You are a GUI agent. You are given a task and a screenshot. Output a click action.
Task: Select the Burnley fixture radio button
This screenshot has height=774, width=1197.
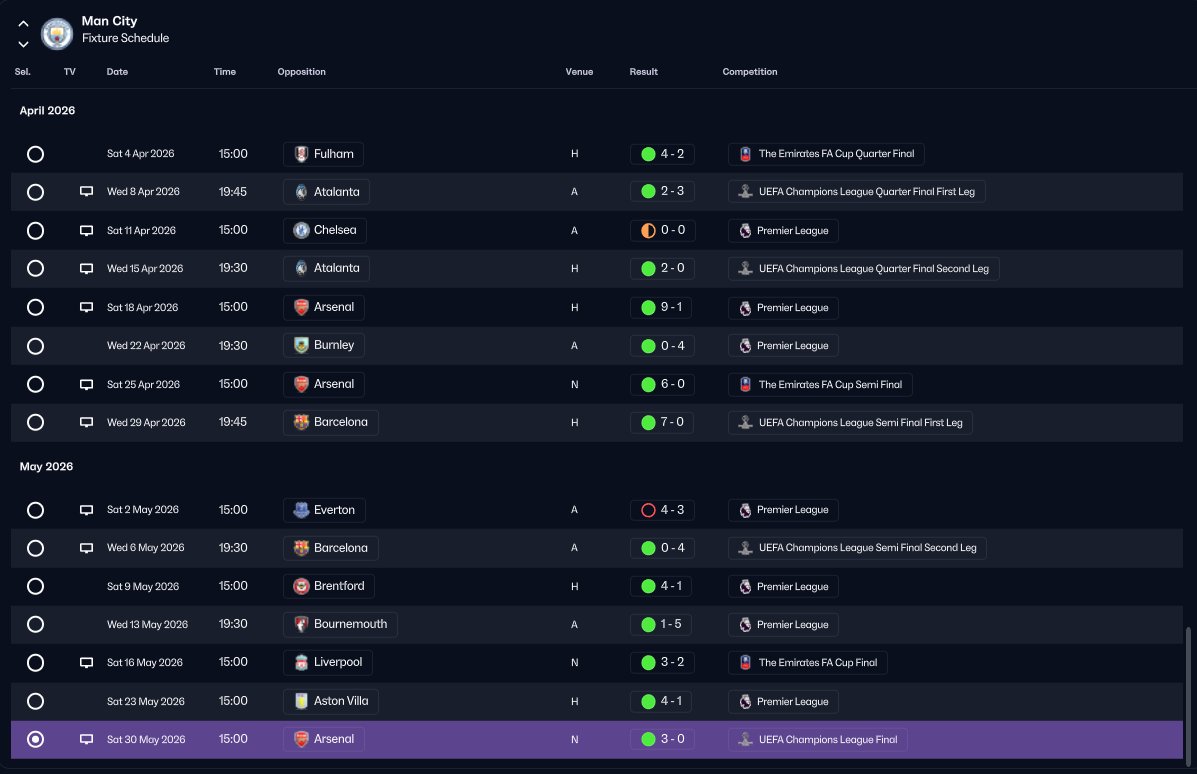(x=35, y=346)
